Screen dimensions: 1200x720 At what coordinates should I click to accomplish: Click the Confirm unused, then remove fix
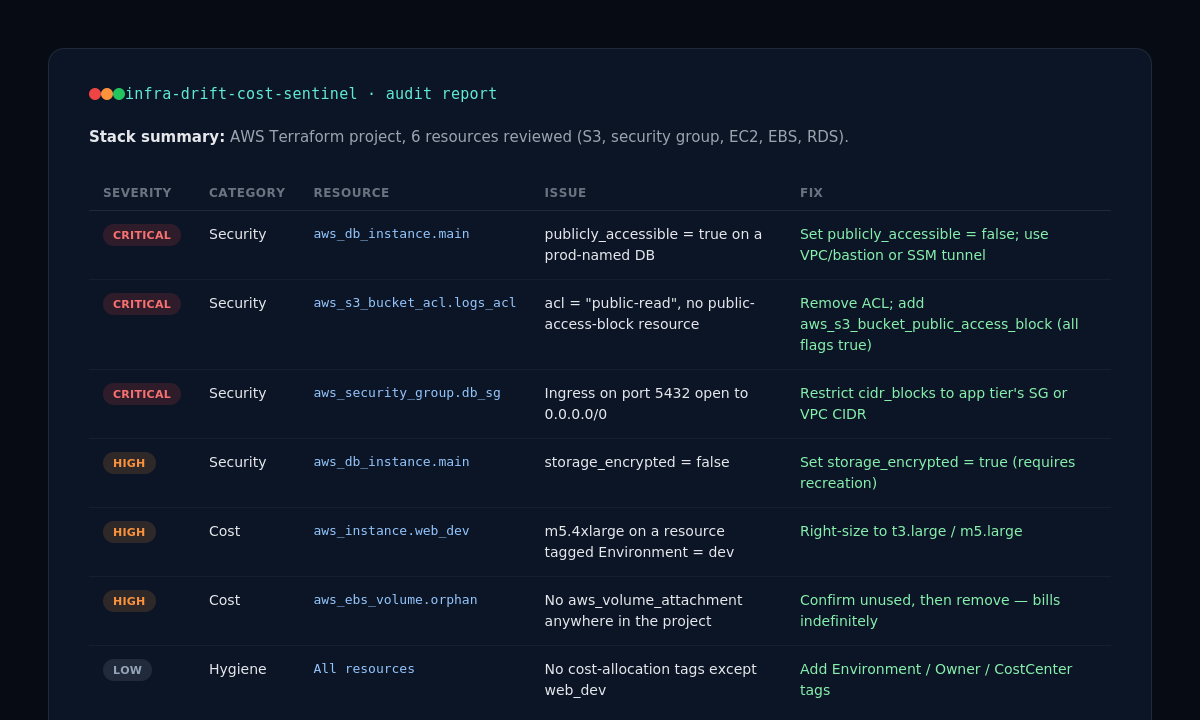(930, 611)
